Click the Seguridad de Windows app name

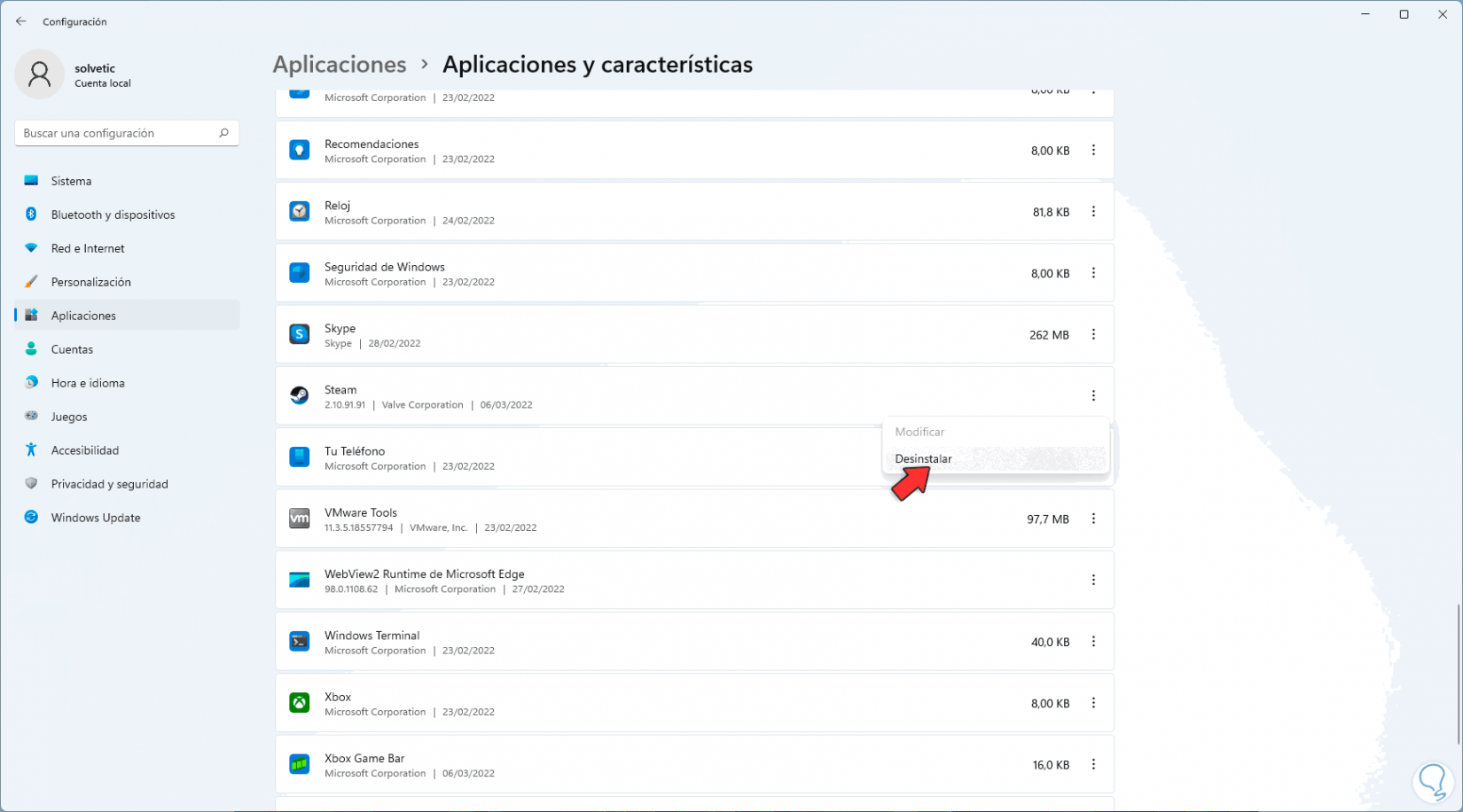[x=385, y=267]
